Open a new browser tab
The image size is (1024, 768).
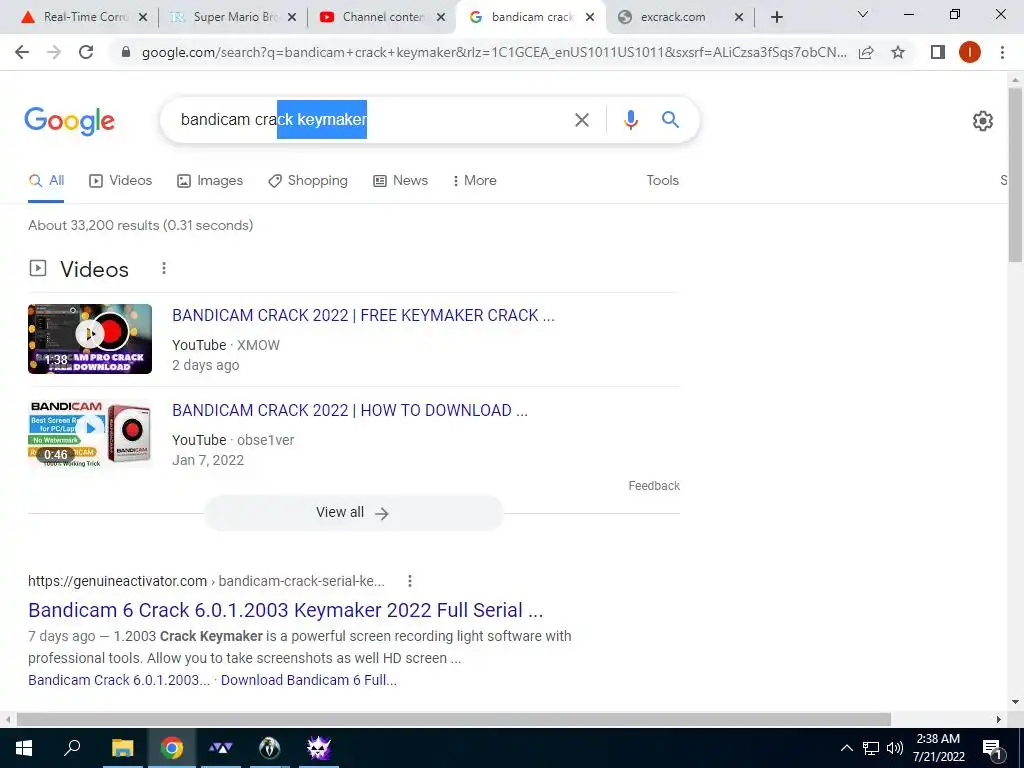[776, 17]
